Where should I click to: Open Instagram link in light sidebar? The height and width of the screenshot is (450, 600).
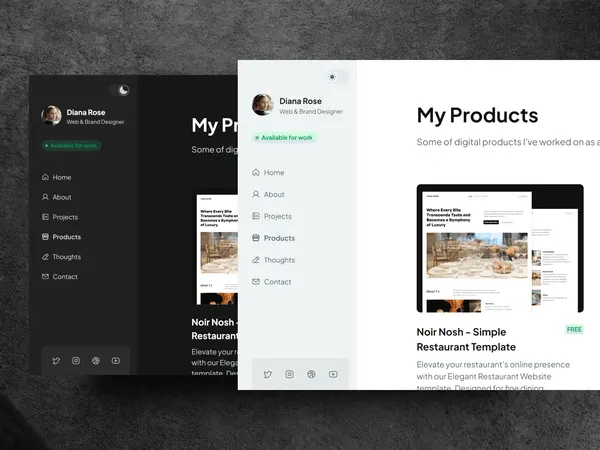[290, 374]
